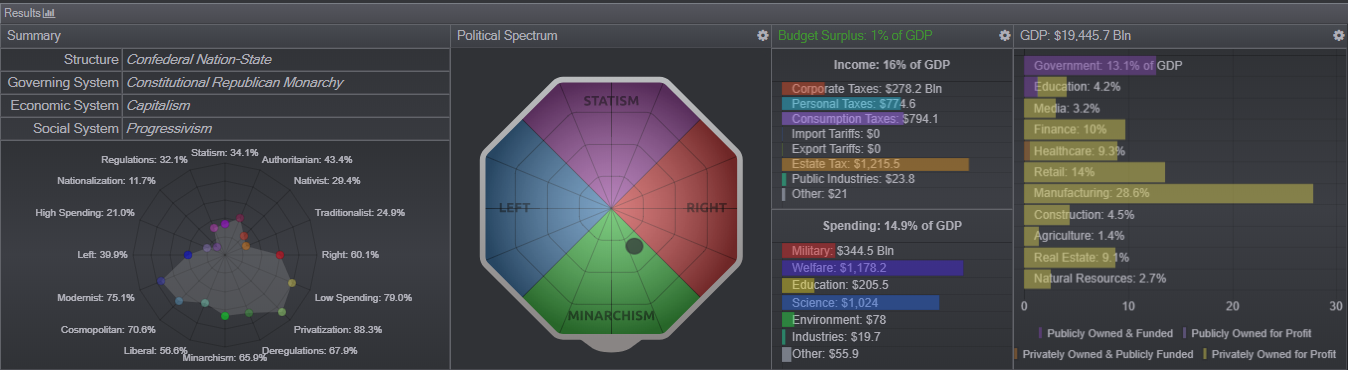This screenshot has height=370, width=1348.
Task: Click the Retail 14% GDP bar
Action: [x=1095, y=172]
